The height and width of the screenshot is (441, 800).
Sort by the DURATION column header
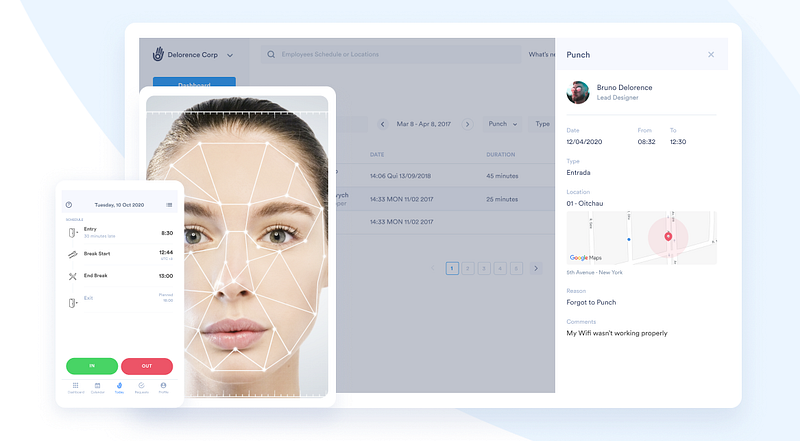(501, 154)
